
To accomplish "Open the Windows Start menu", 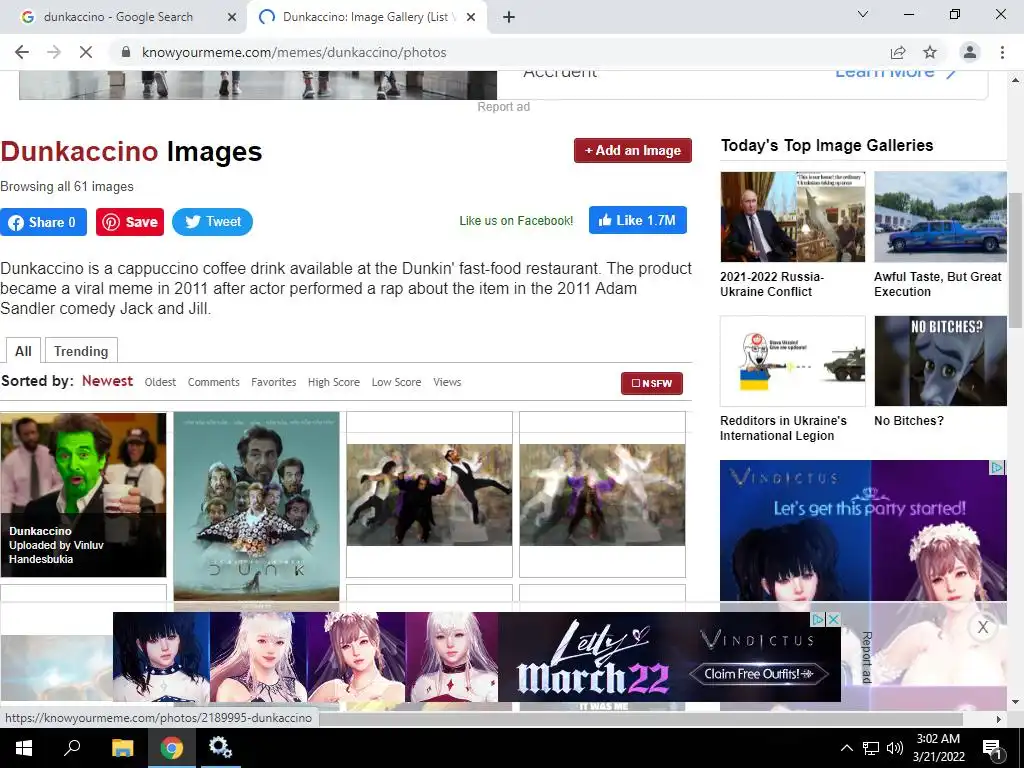I will [x=24, y=748].
